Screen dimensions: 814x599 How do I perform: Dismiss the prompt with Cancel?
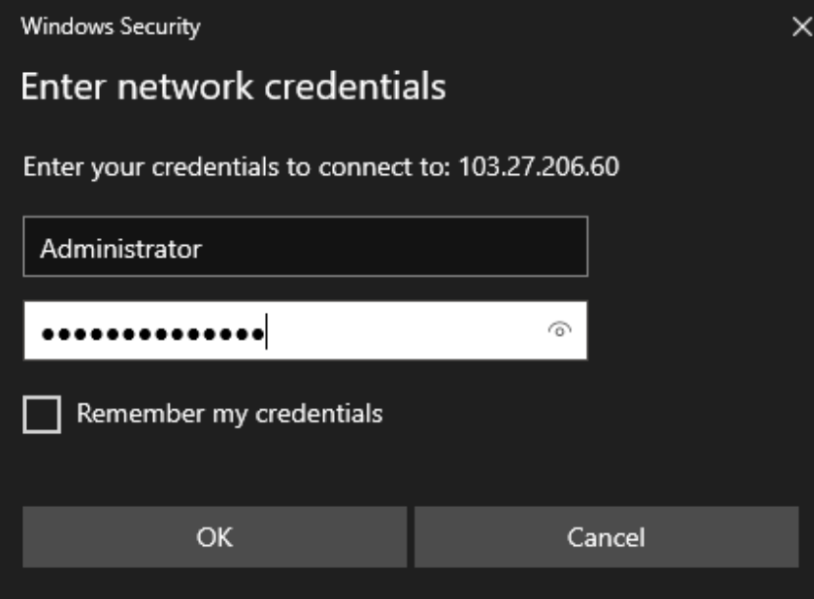(x=606, y=537)
